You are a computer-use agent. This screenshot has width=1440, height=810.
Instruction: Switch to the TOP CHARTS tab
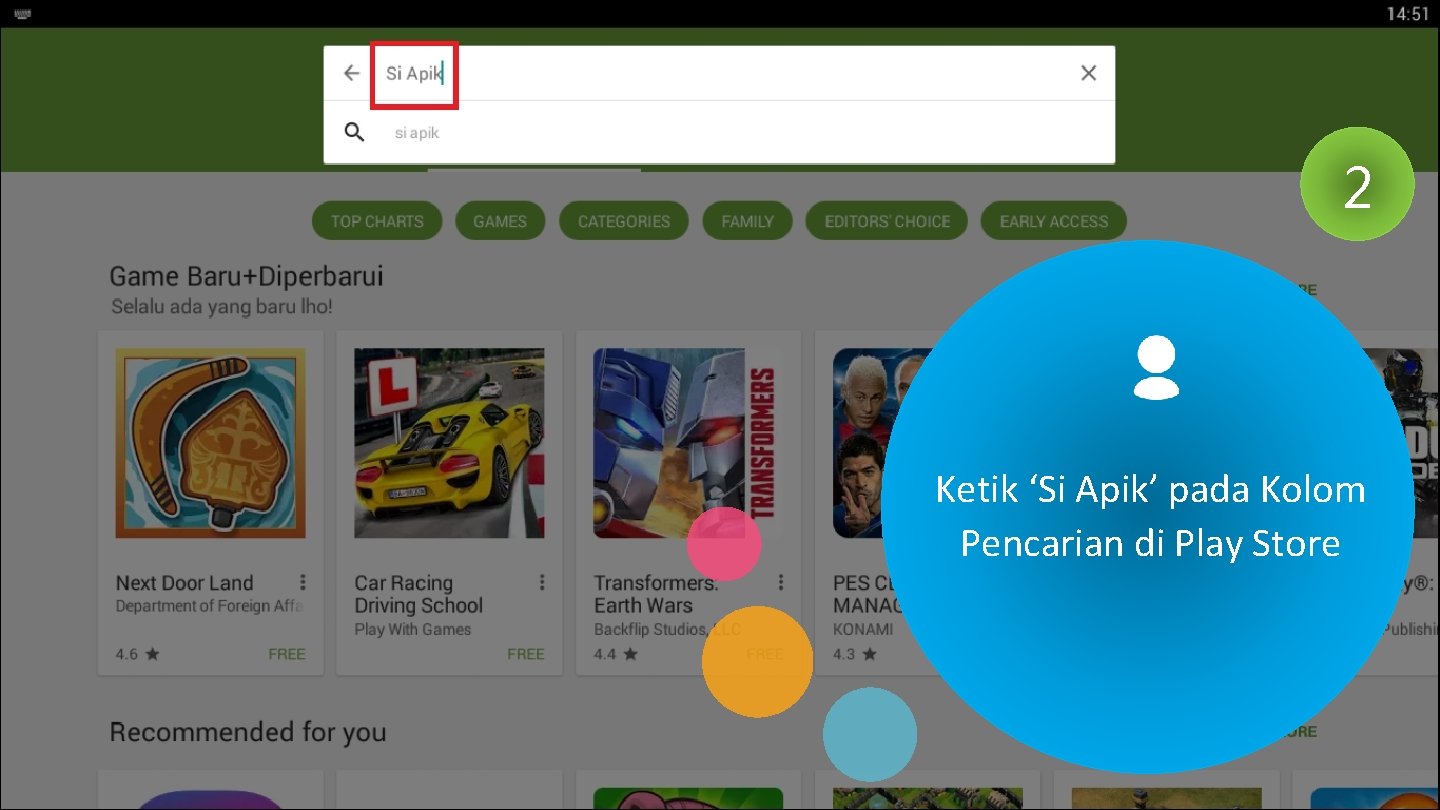coord(377,220)
